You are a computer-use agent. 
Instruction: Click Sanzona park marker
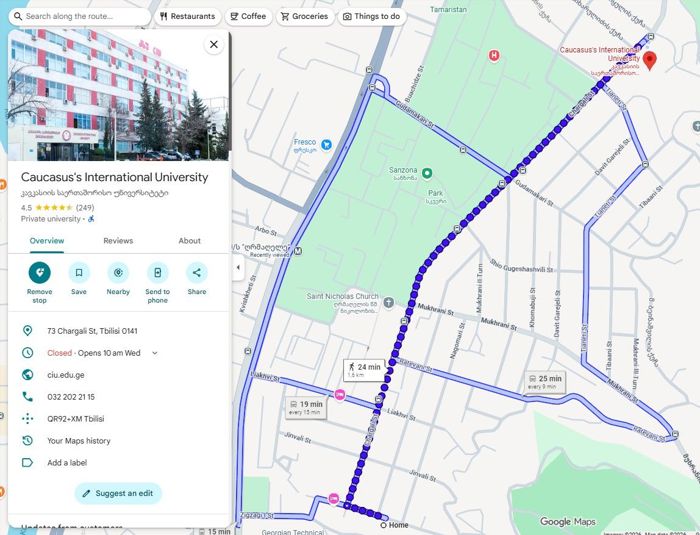click(x=427, y=173)
